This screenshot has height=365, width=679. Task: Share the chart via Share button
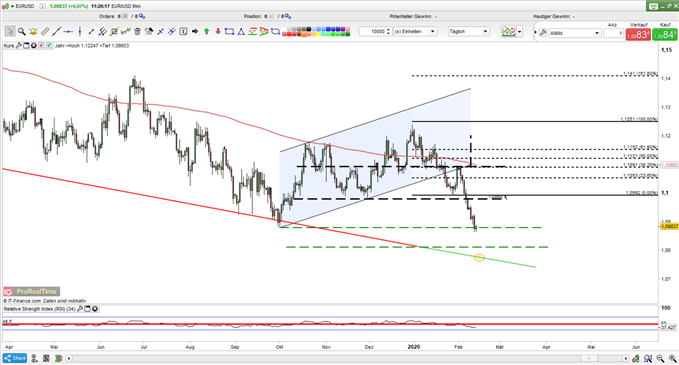[15, 358]
